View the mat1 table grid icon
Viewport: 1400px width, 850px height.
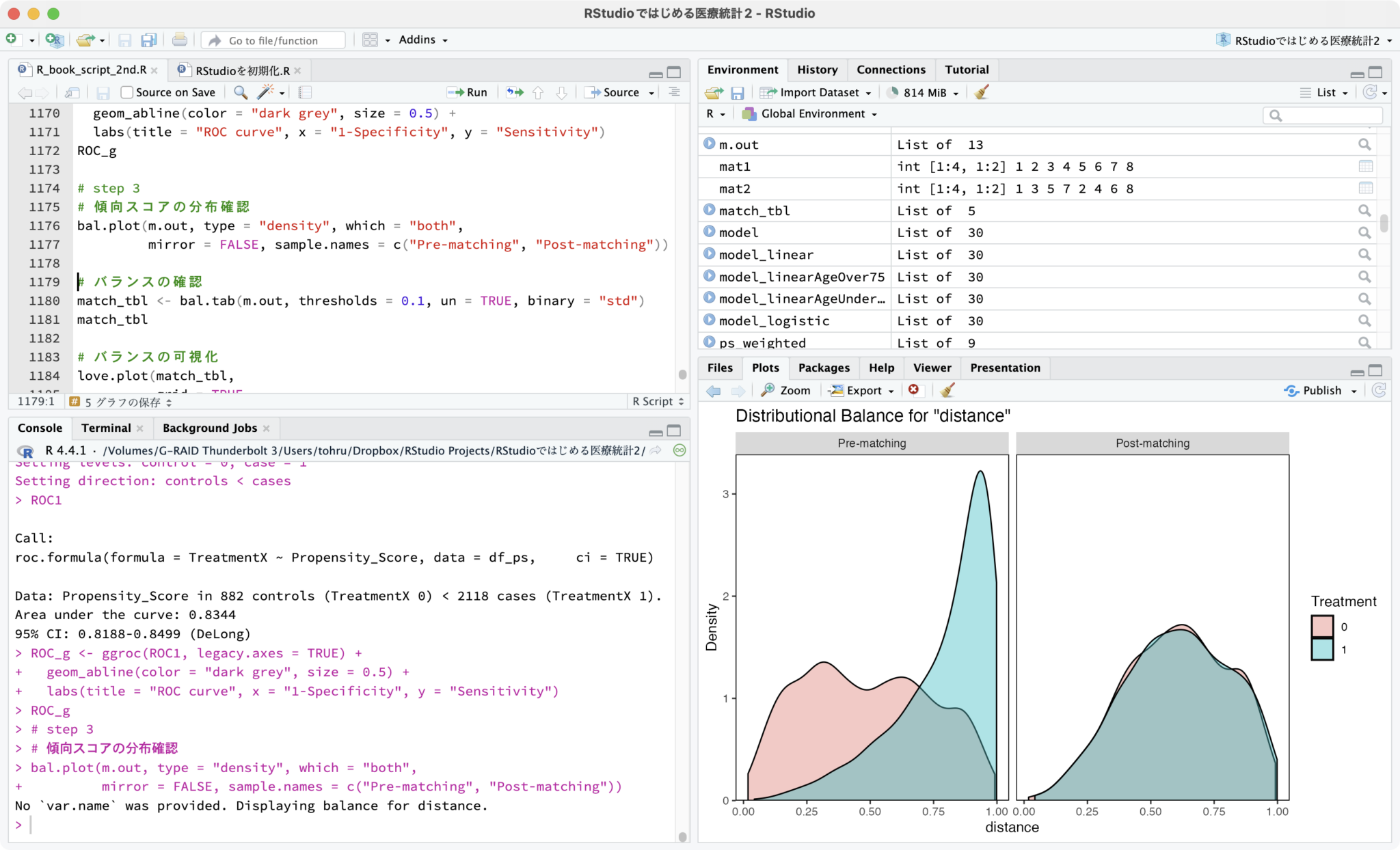pyautogui.click(x=1365, y=166)
